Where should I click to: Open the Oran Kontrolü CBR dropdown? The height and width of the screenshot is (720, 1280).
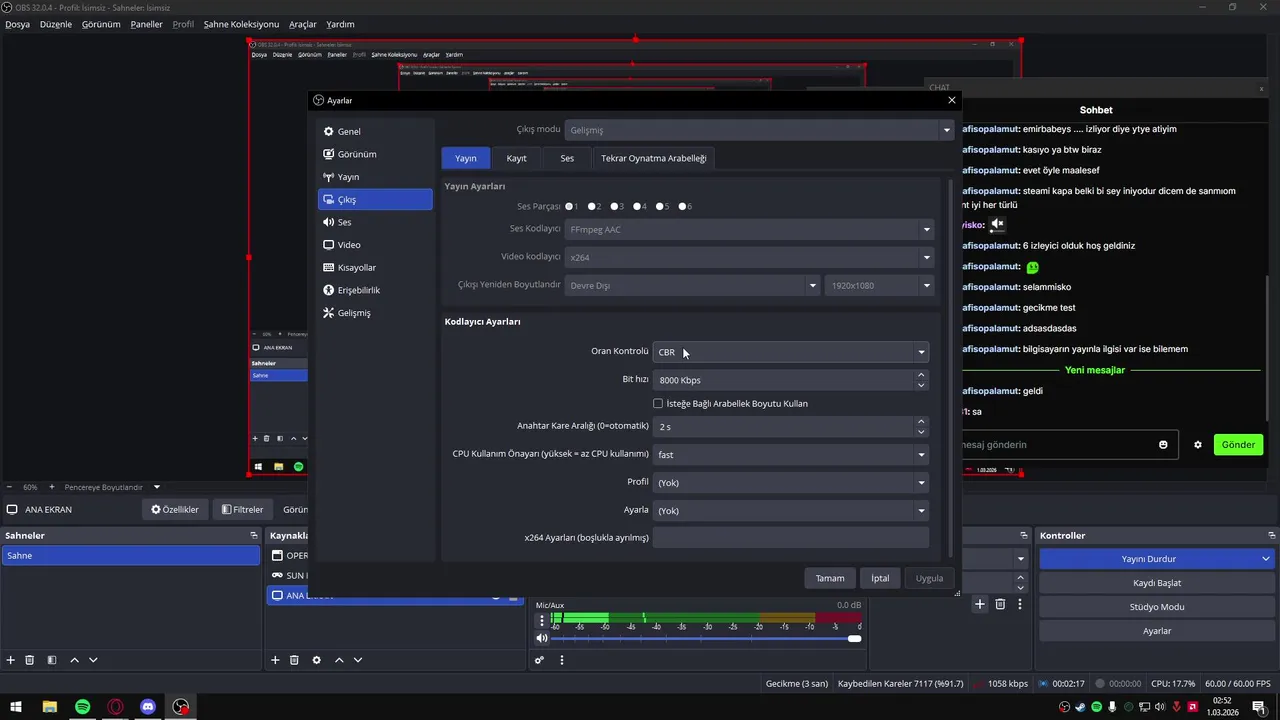click(x=790, y=352)
